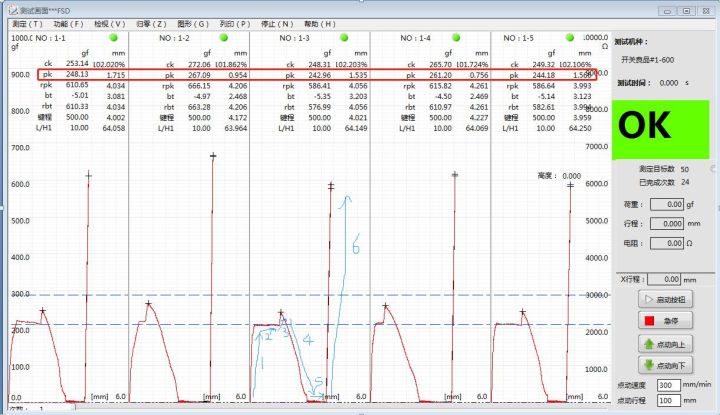Click the green status light for NO:1-2

(x=223, y=38)
